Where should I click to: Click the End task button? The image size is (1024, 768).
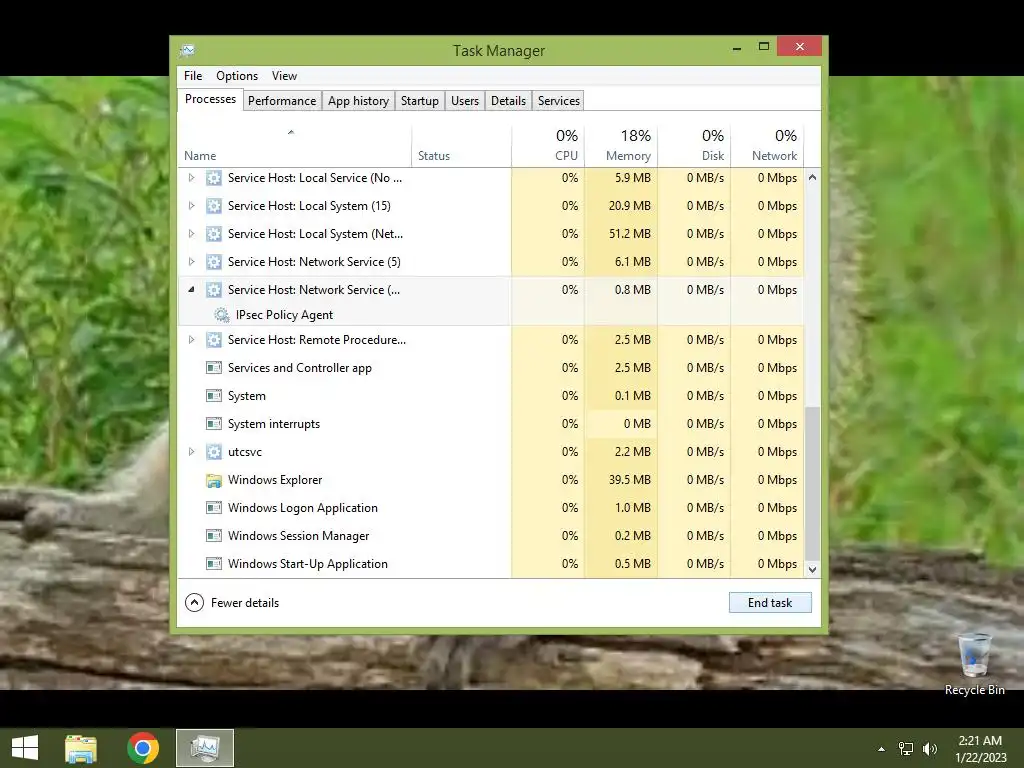point(770,603)
